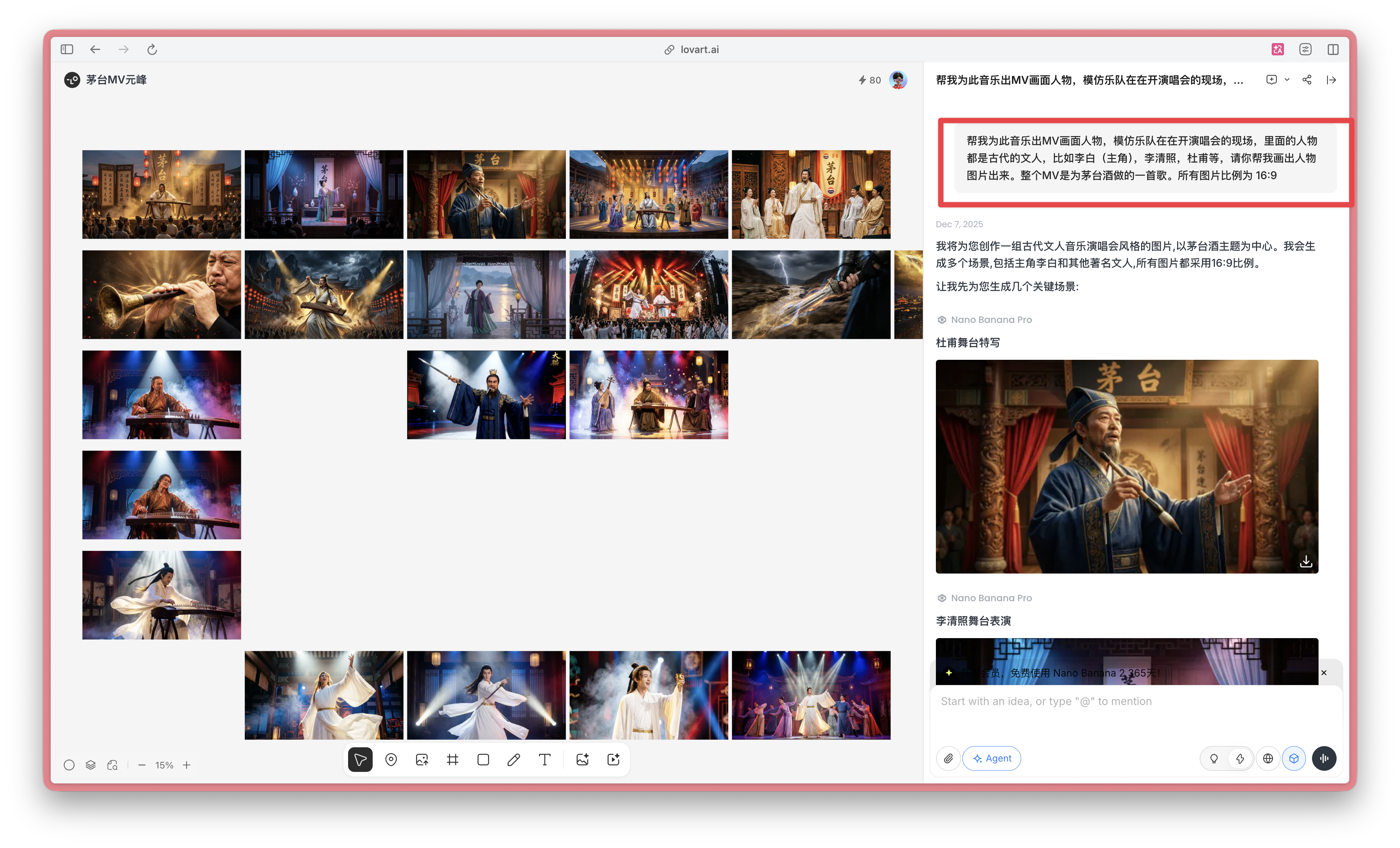Expand the chevron next to the new chat icon
Viewport: 1400px width, 848px height.
tap(1287, 80)
